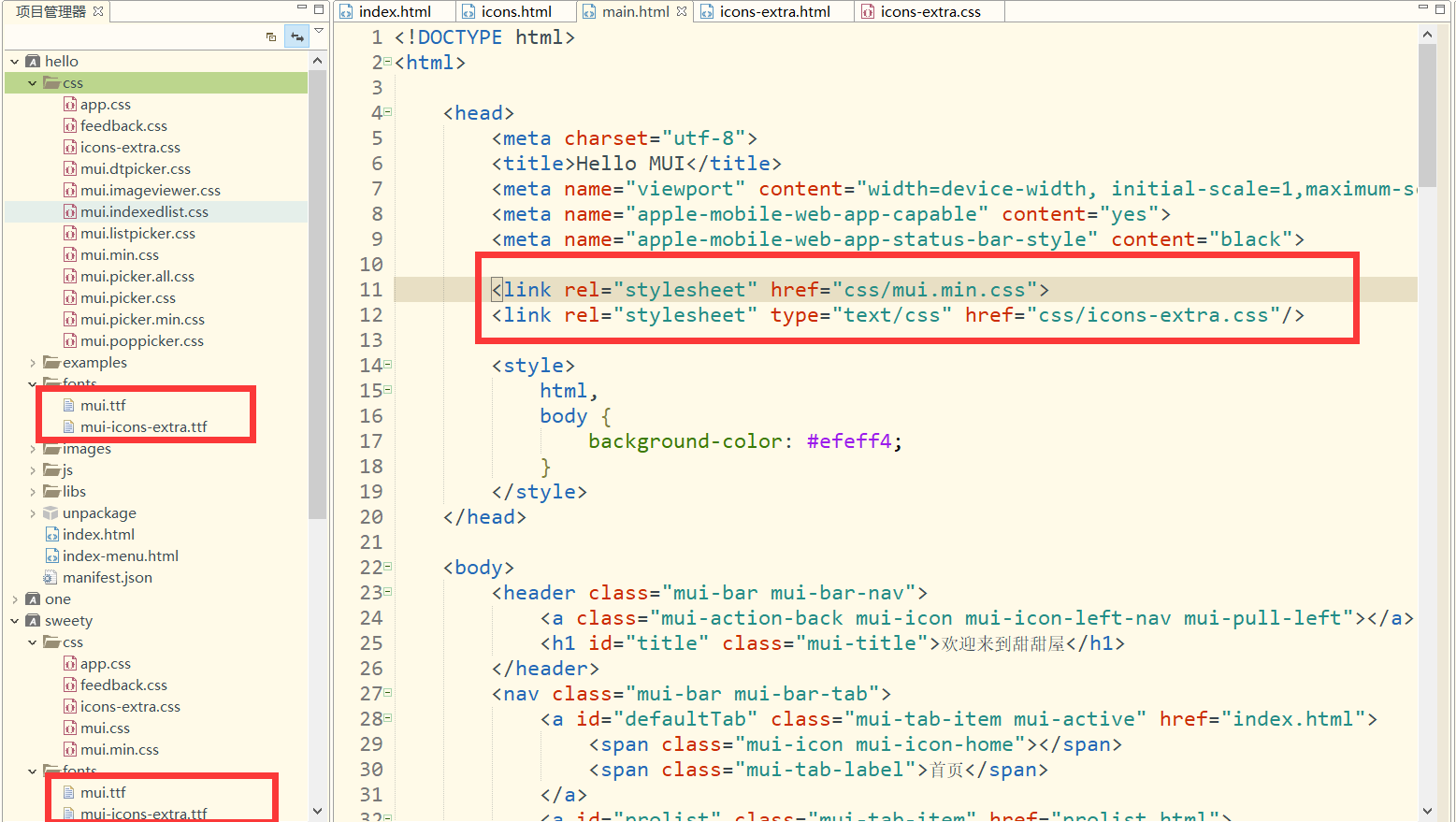Select the main.html editor tab
The height and width of the screenshot is (822, 1456).
coord(635,11)
